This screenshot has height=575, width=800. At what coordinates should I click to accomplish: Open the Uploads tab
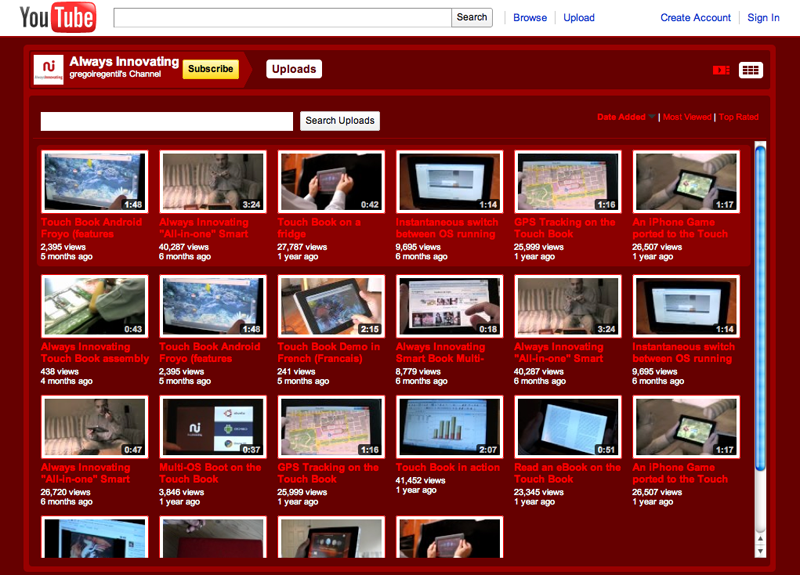pos(294,69)
